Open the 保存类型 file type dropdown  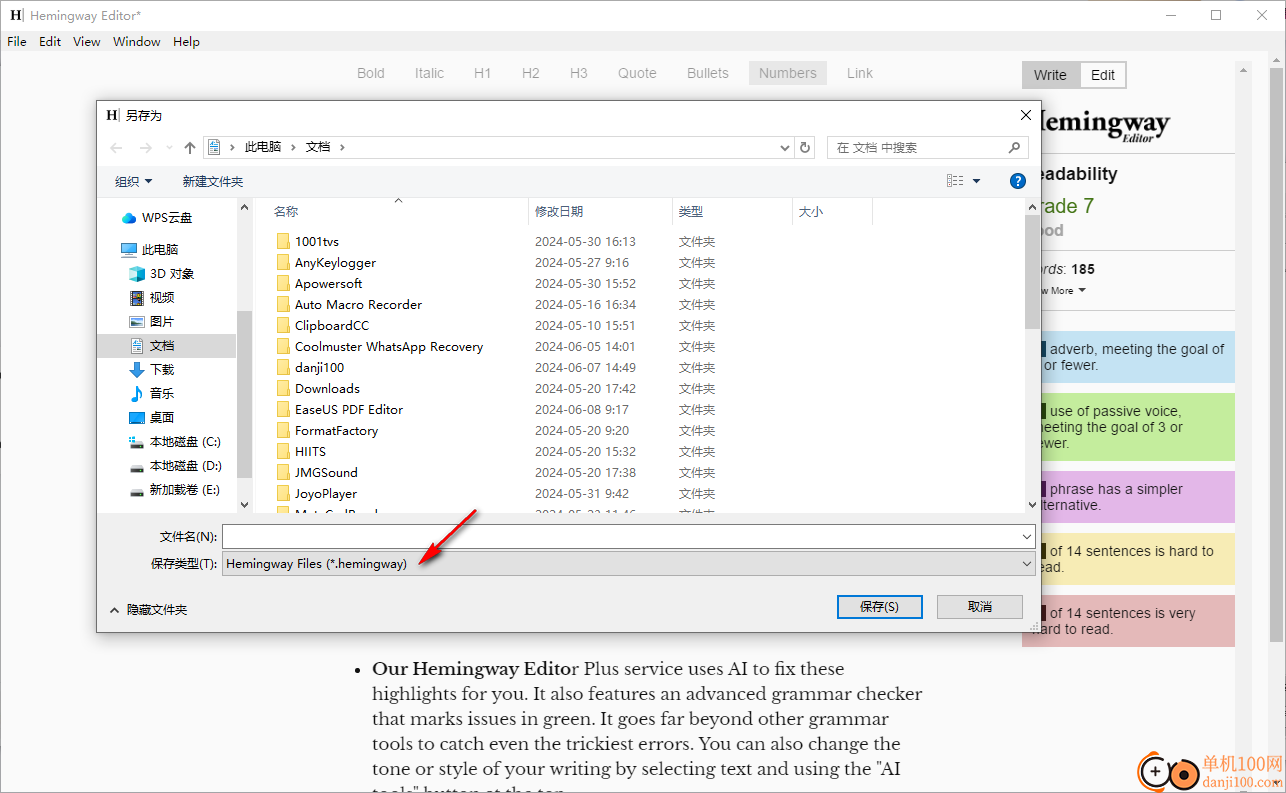(x=629, y=564)
